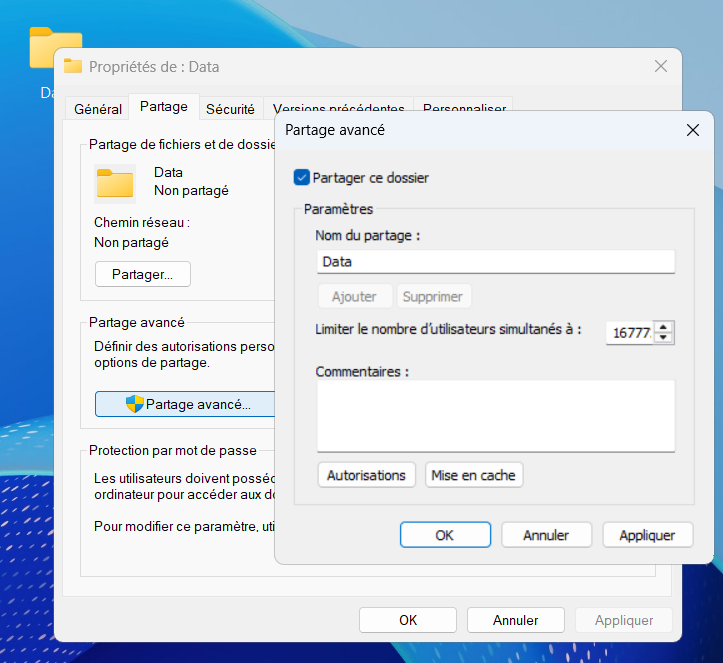723x663 pixels.
Task: Open the Sécurité tab
Action: (x=230, y=109)
